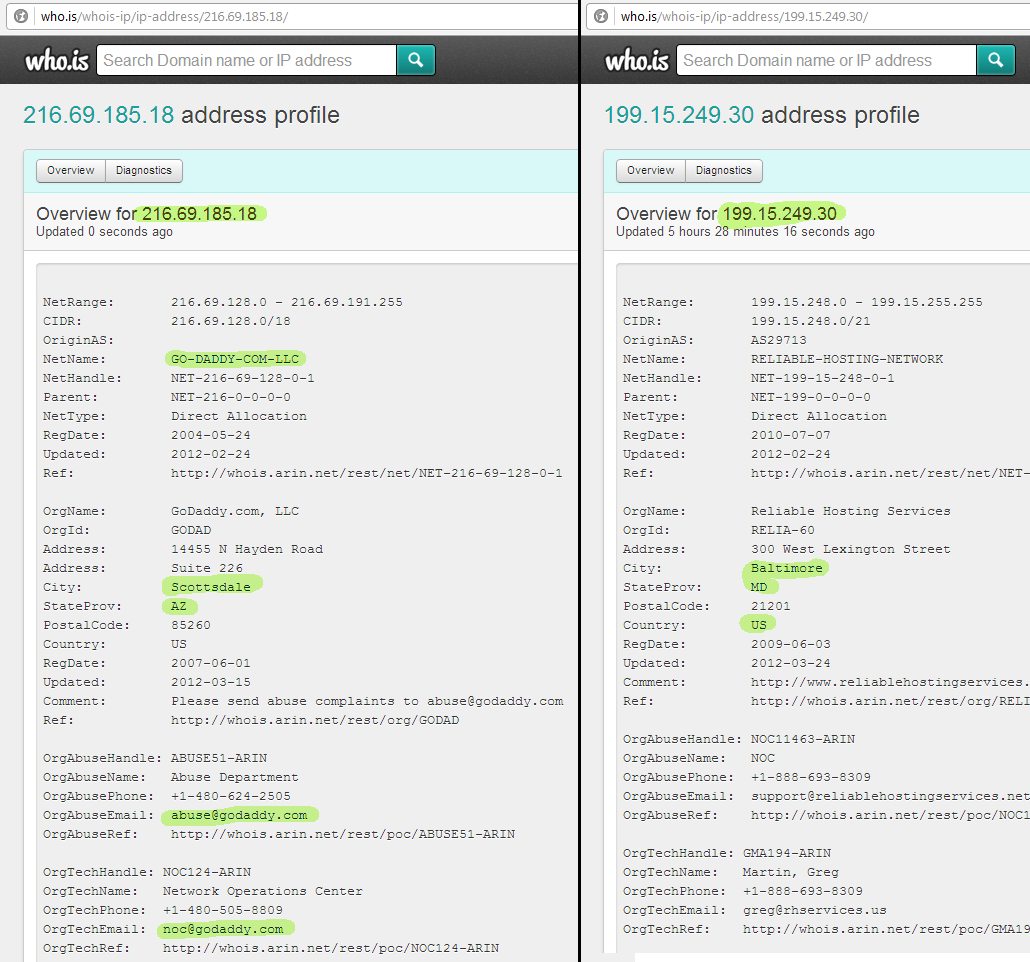The width and height of the screenshot is (1030, 962).
Task: Click OrgTechPhone +1-480-505-8809
Action: point(223,910)
